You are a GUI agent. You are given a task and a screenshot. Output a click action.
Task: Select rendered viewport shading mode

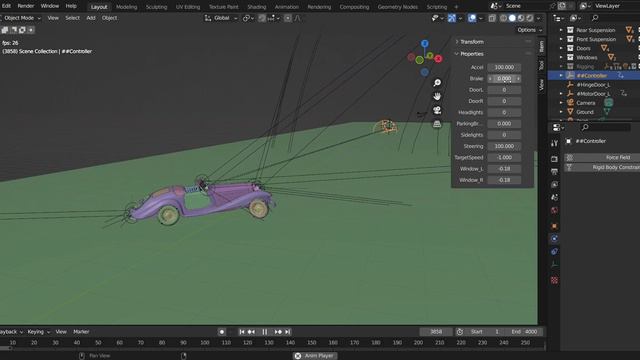tap(530, 18)
